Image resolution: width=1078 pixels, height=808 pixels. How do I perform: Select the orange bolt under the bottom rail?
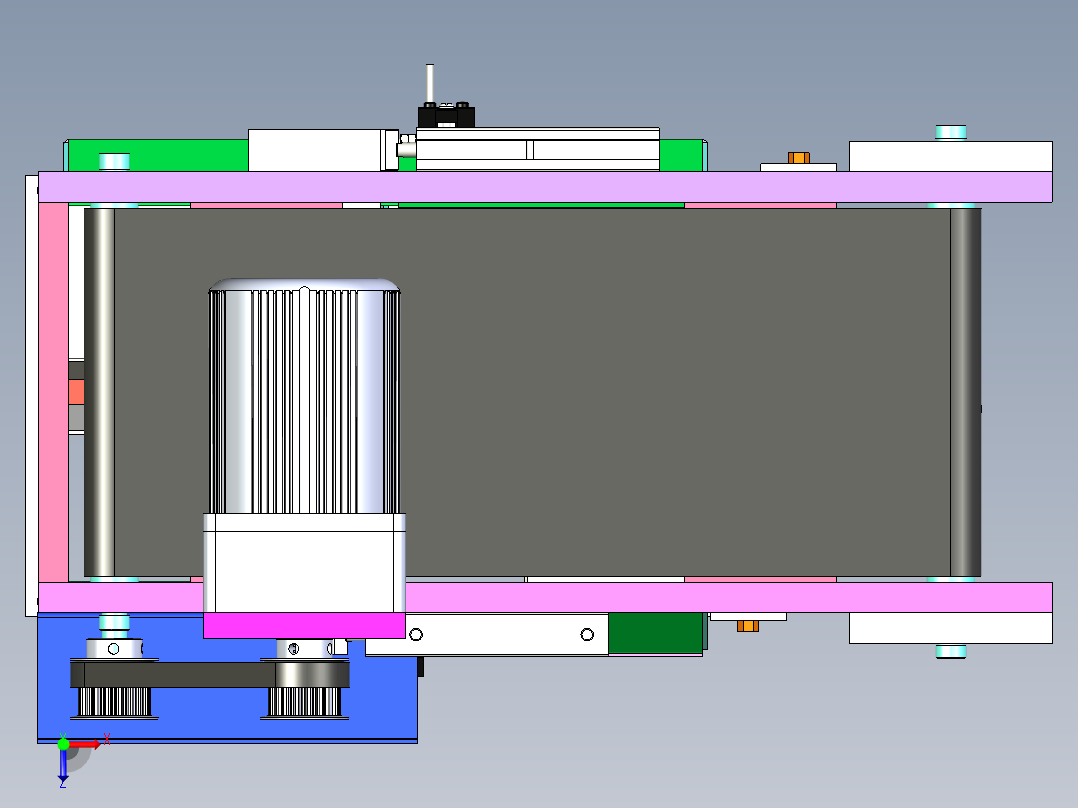747,626
